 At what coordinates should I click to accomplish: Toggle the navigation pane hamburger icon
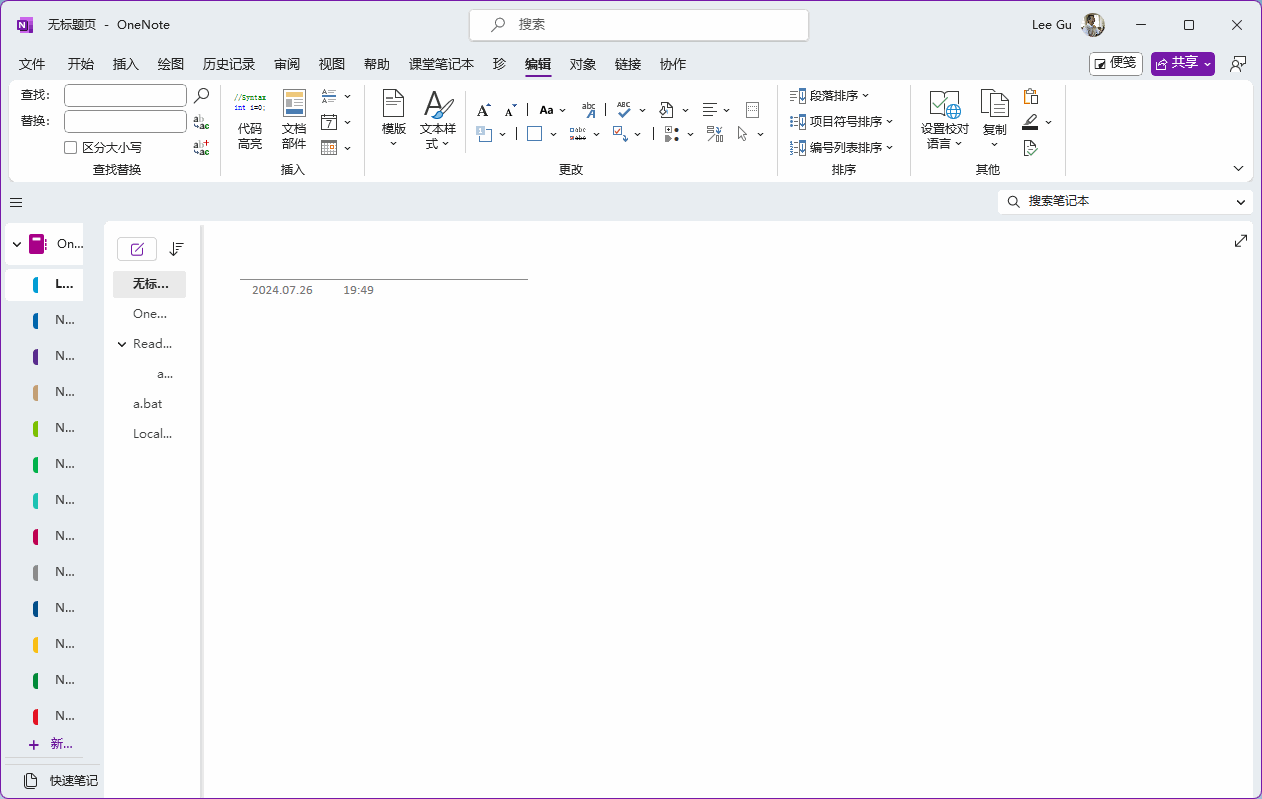[16, 202]
